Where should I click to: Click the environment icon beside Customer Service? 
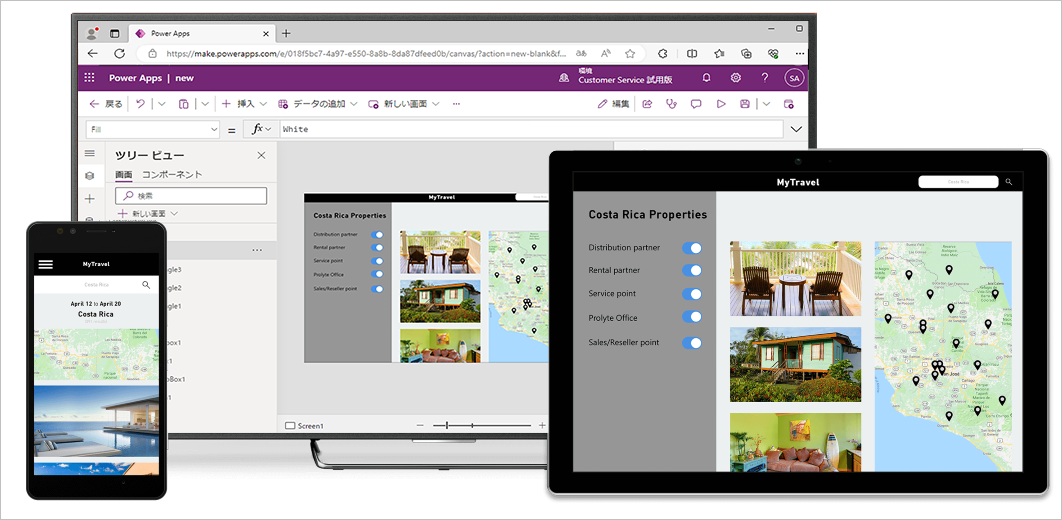(564, 79)
